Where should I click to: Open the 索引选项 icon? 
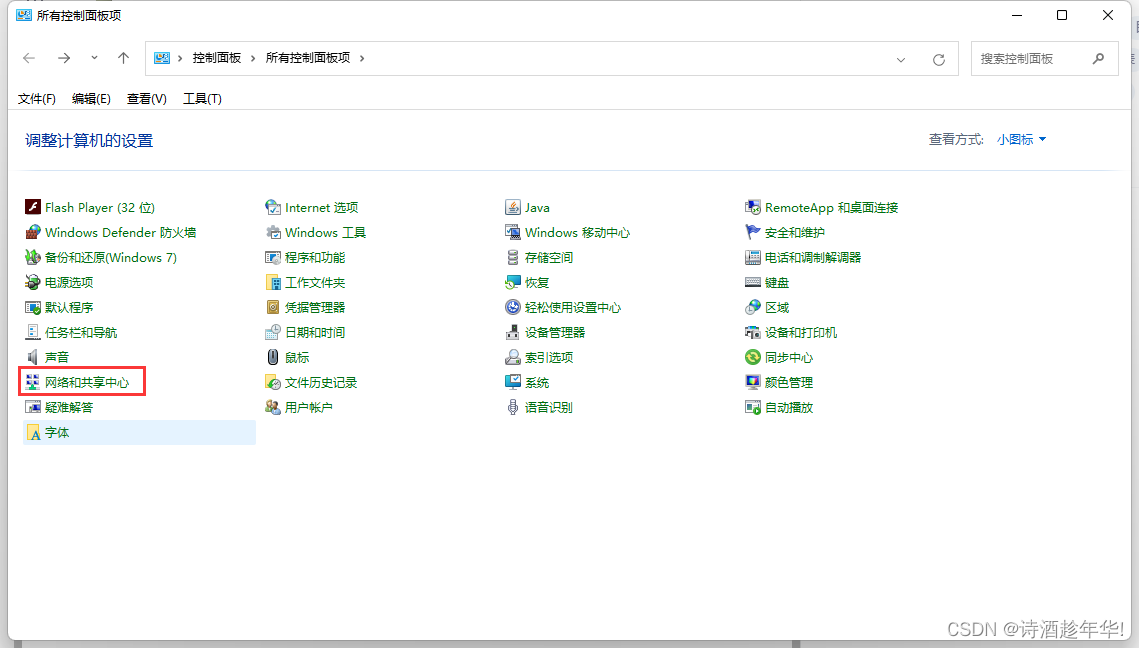click(x=513, y=357)
